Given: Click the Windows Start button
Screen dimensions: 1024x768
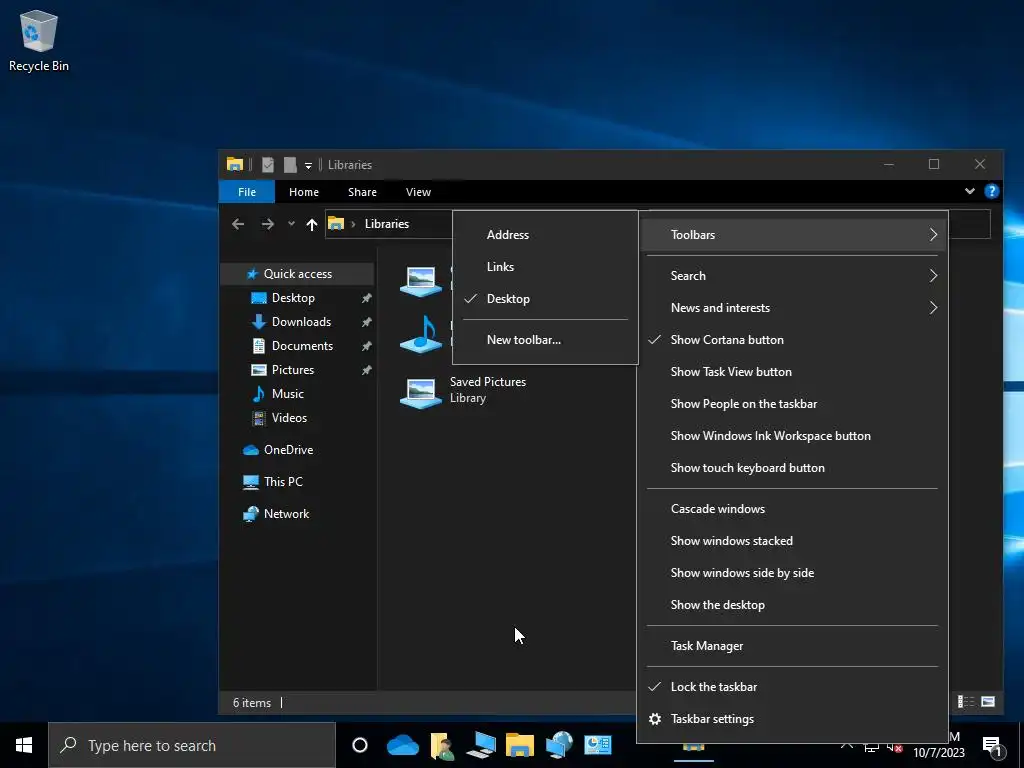Looking at the screenshot, I should coord(24,745).
